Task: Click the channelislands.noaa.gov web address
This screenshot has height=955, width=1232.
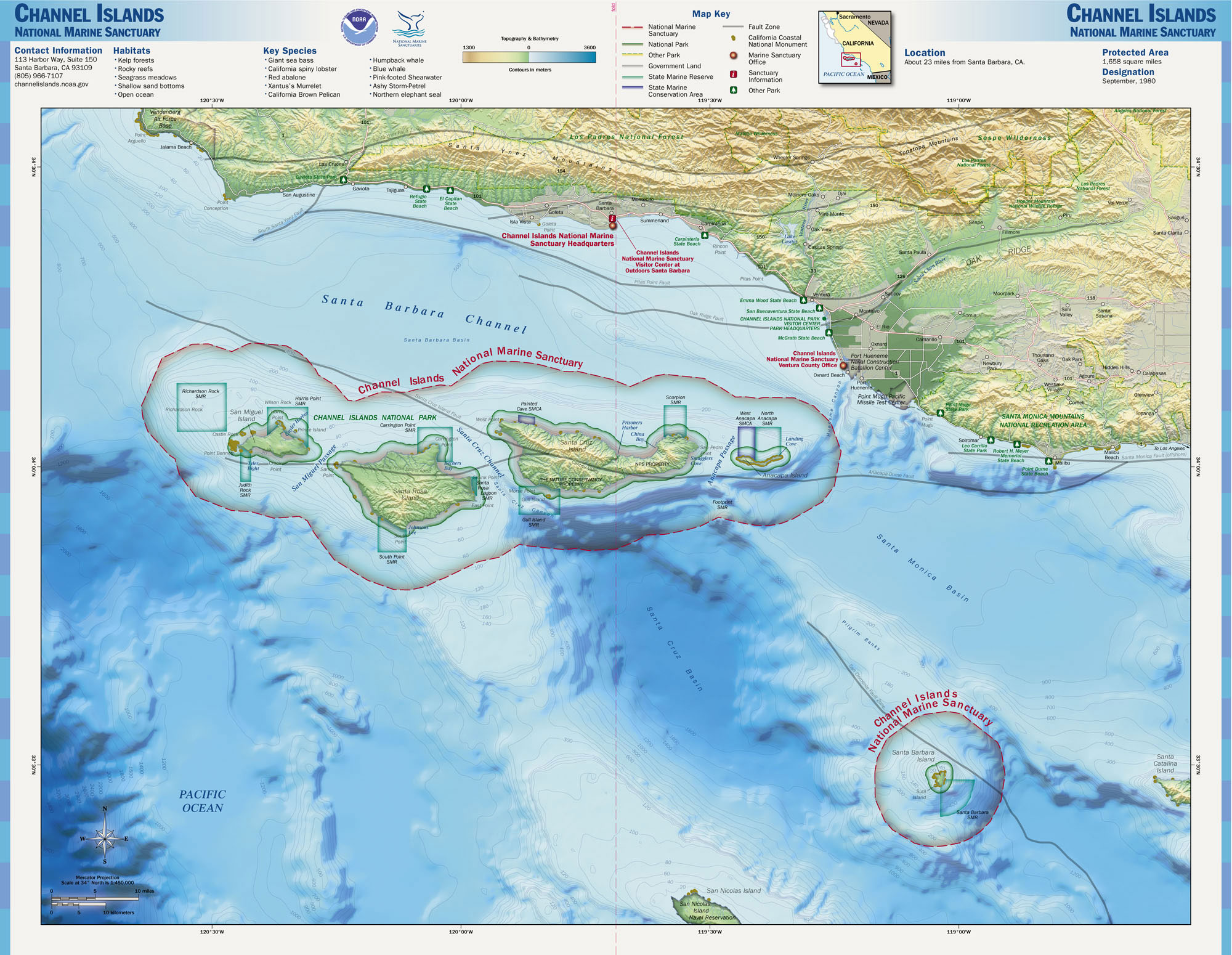Action: point(51,84)
